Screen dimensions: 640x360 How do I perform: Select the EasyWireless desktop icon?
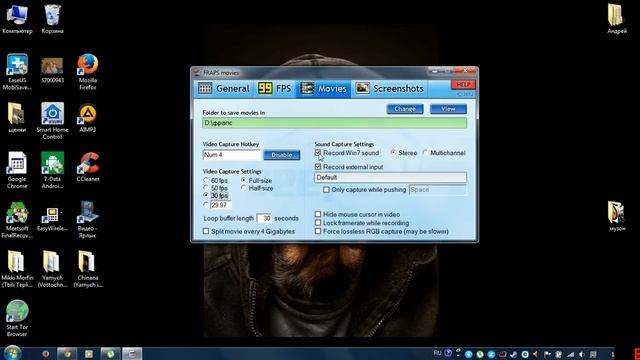(x=52, y=219)
